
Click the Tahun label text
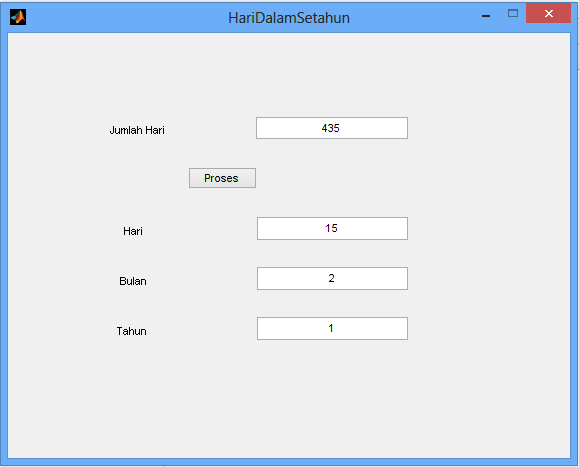click(132, 331)
